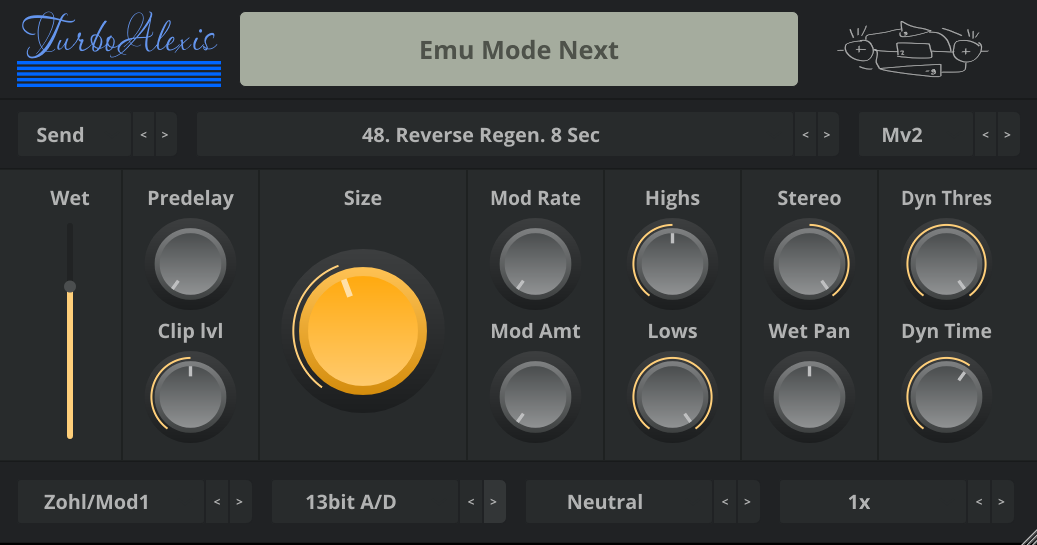The width and height of the screenshot is (1037, 545).
Task: Click next arrow beside 13bit A/D
Action: pos(494,502)
